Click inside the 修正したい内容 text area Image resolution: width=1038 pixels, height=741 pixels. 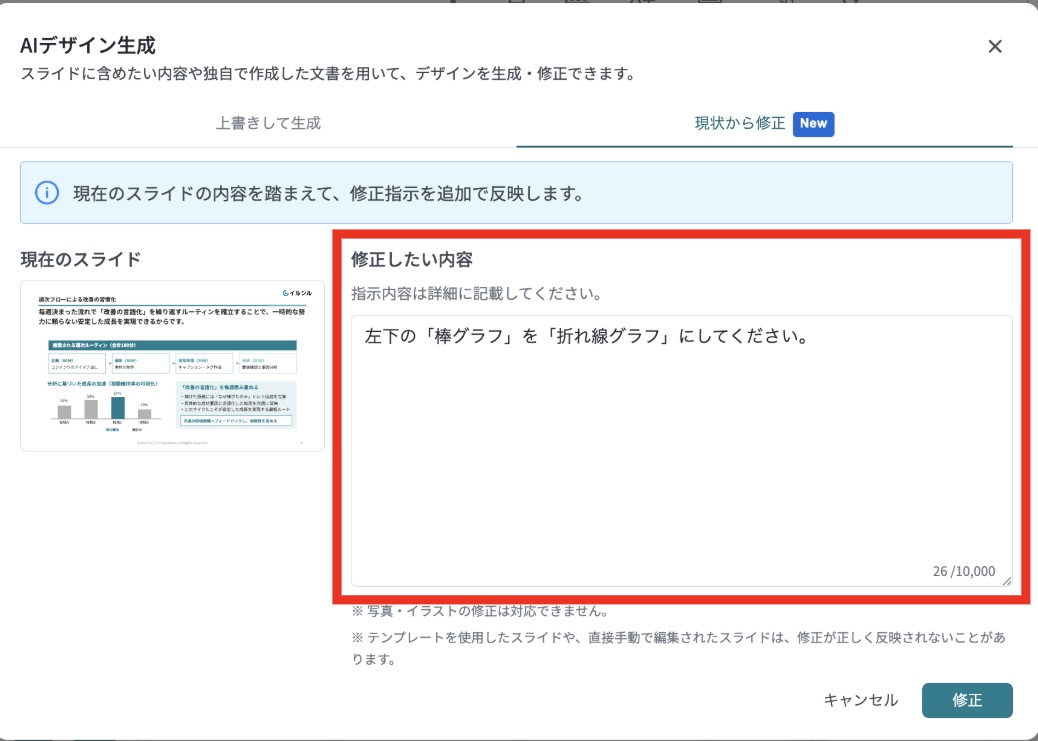click(681, 451)
